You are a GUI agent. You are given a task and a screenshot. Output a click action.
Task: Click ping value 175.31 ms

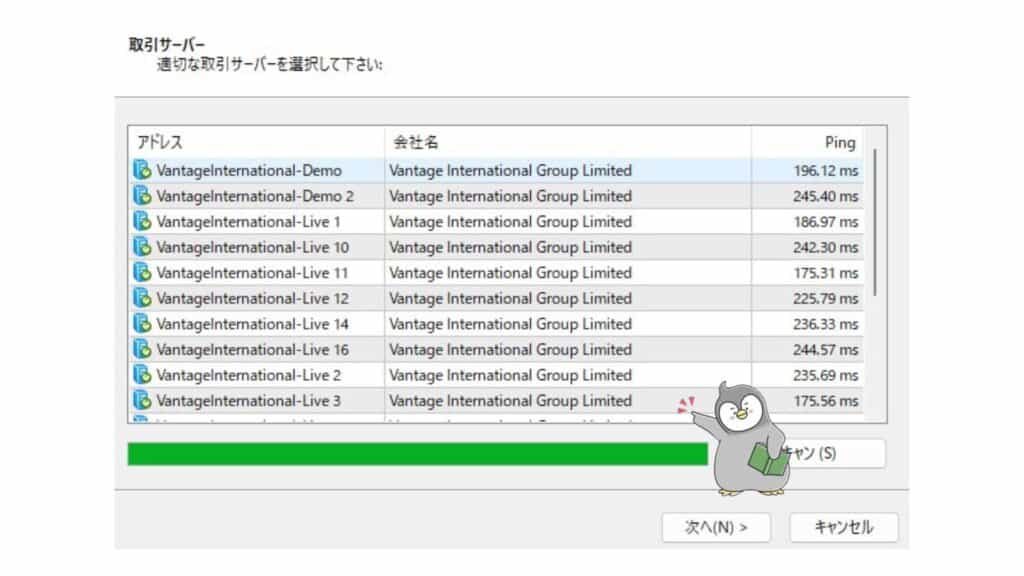(825, 272)
